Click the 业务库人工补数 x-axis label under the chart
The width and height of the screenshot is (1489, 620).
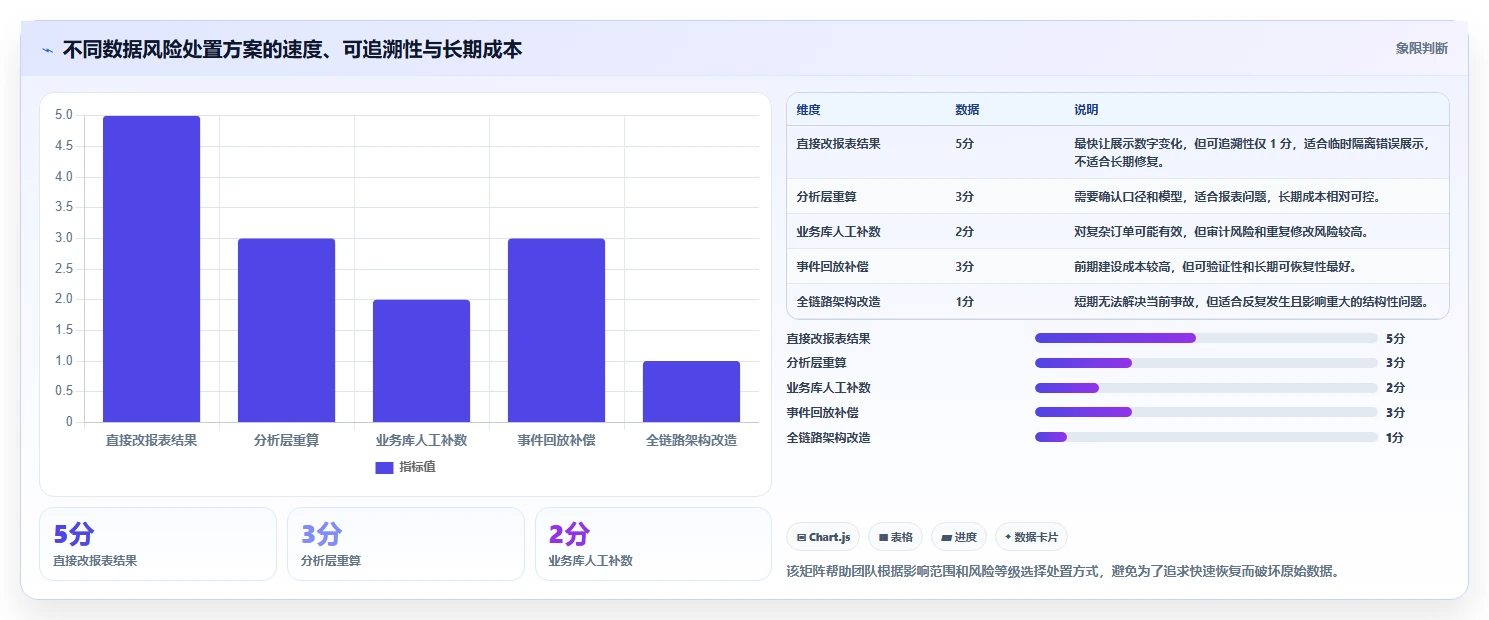tap(421, 440)
